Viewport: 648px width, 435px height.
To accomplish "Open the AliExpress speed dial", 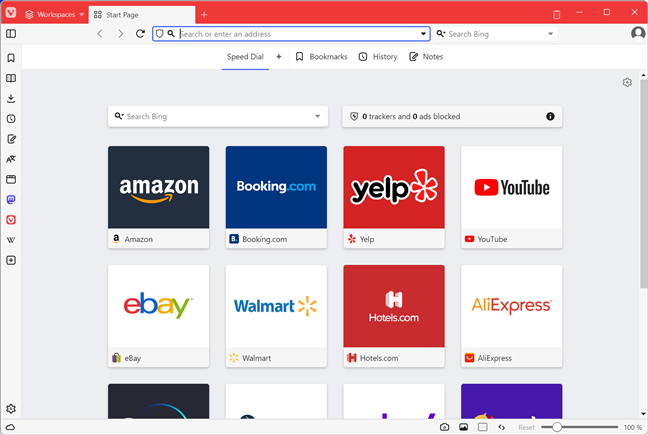I will pos(512,316).
